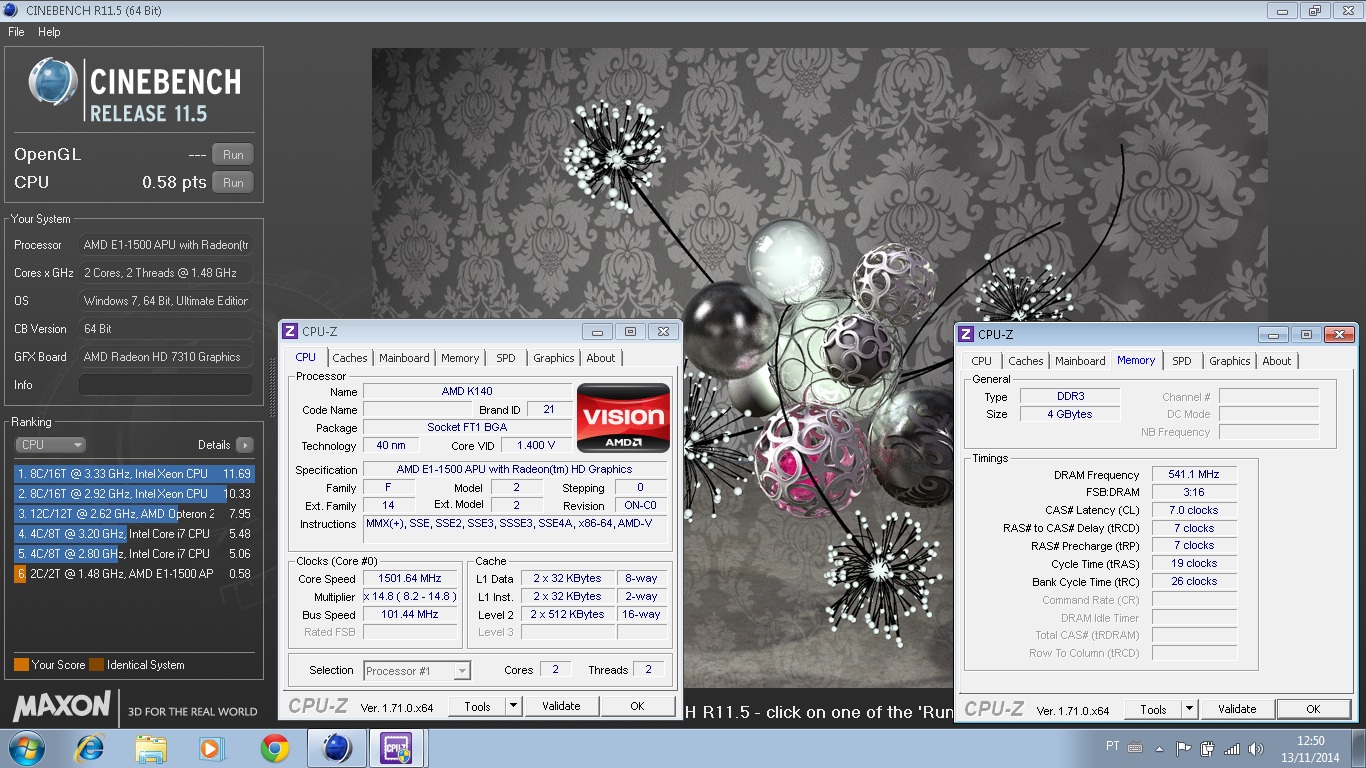Switch to CPU tab in right CPU-Z window
The height and width of the screenshot is (768, 1366).
[x=982, y=361]
